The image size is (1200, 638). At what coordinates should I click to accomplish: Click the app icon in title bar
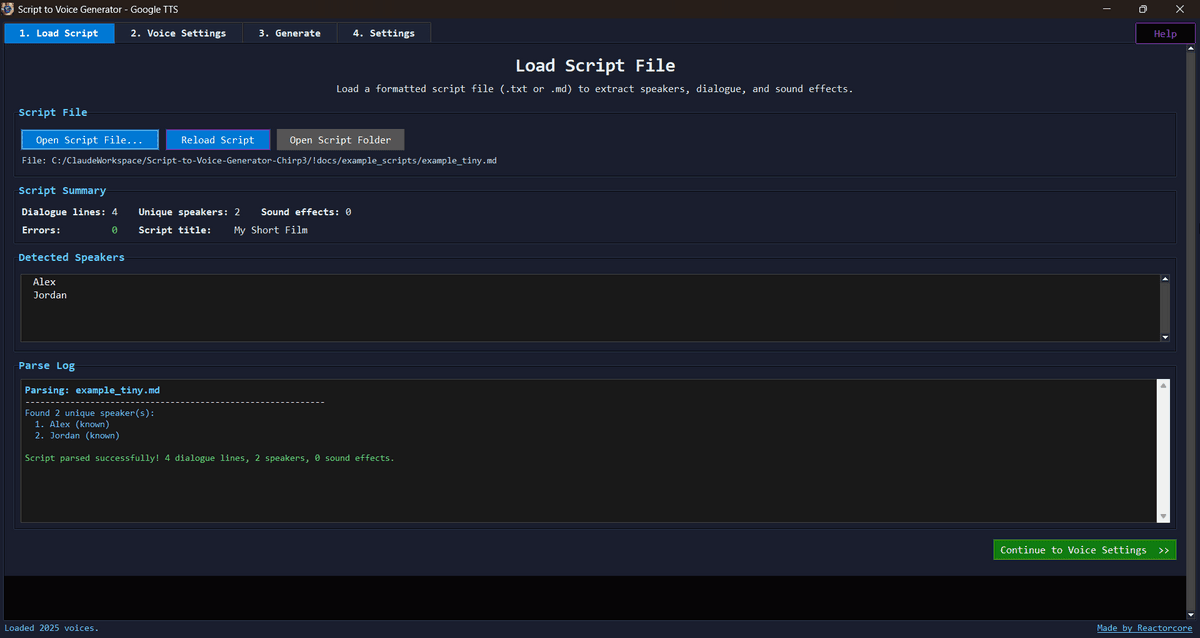(x=9, y=8)
